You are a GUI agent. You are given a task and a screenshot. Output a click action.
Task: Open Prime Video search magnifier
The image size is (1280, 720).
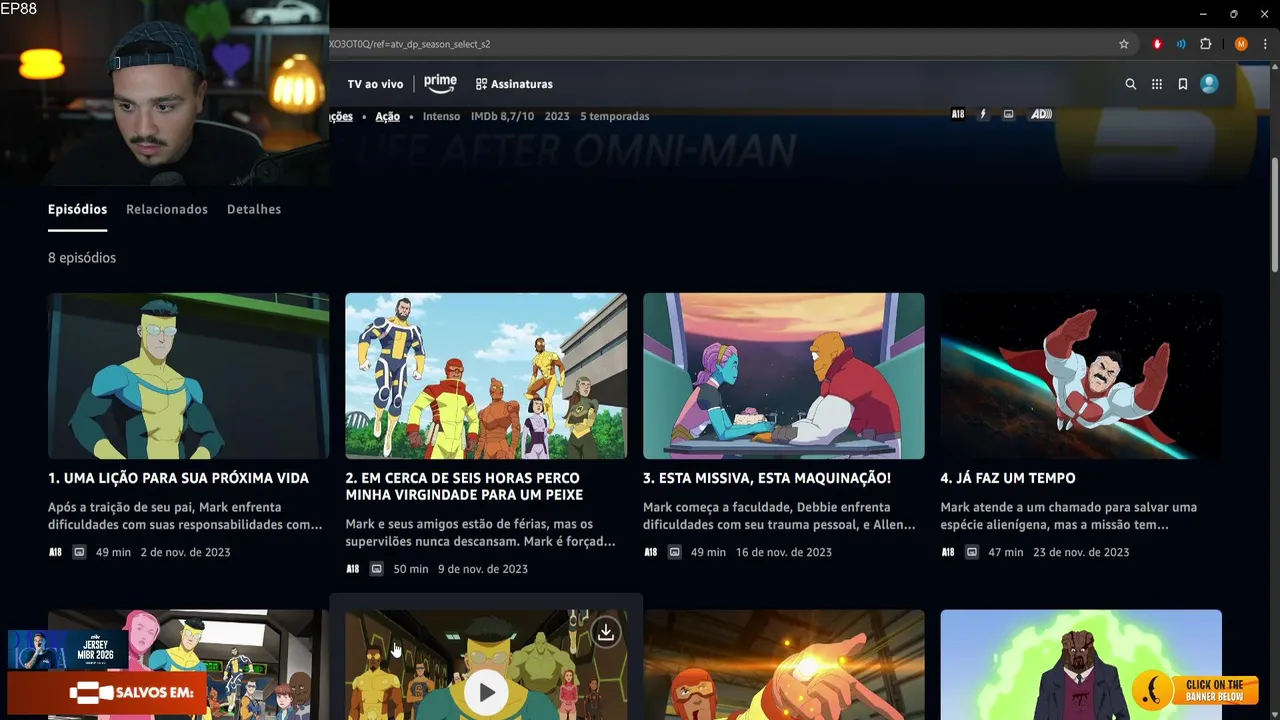(1131, 84)
